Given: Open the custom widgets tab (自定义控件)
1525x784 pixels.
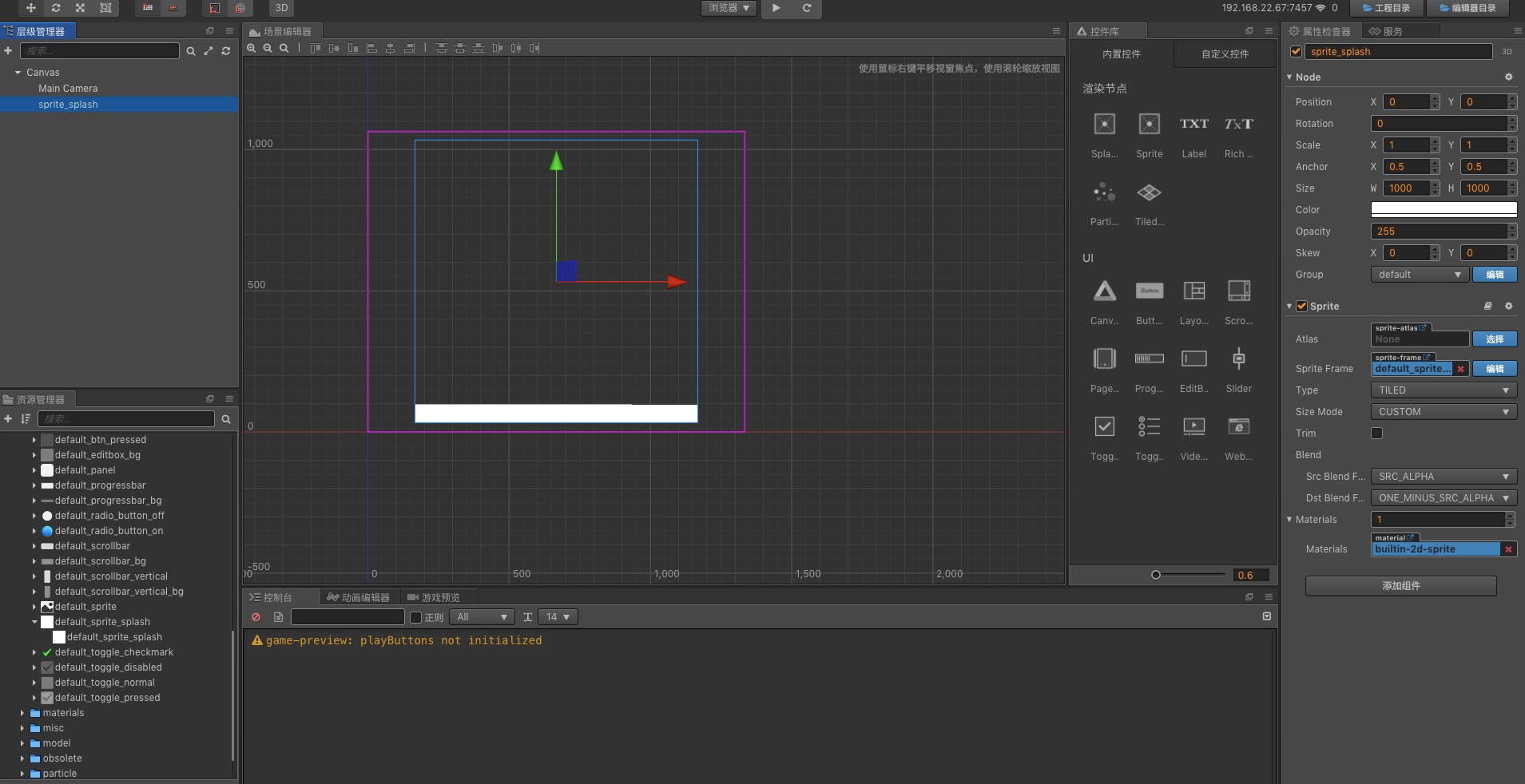Looking at the screenshot, I should 1224,54.
